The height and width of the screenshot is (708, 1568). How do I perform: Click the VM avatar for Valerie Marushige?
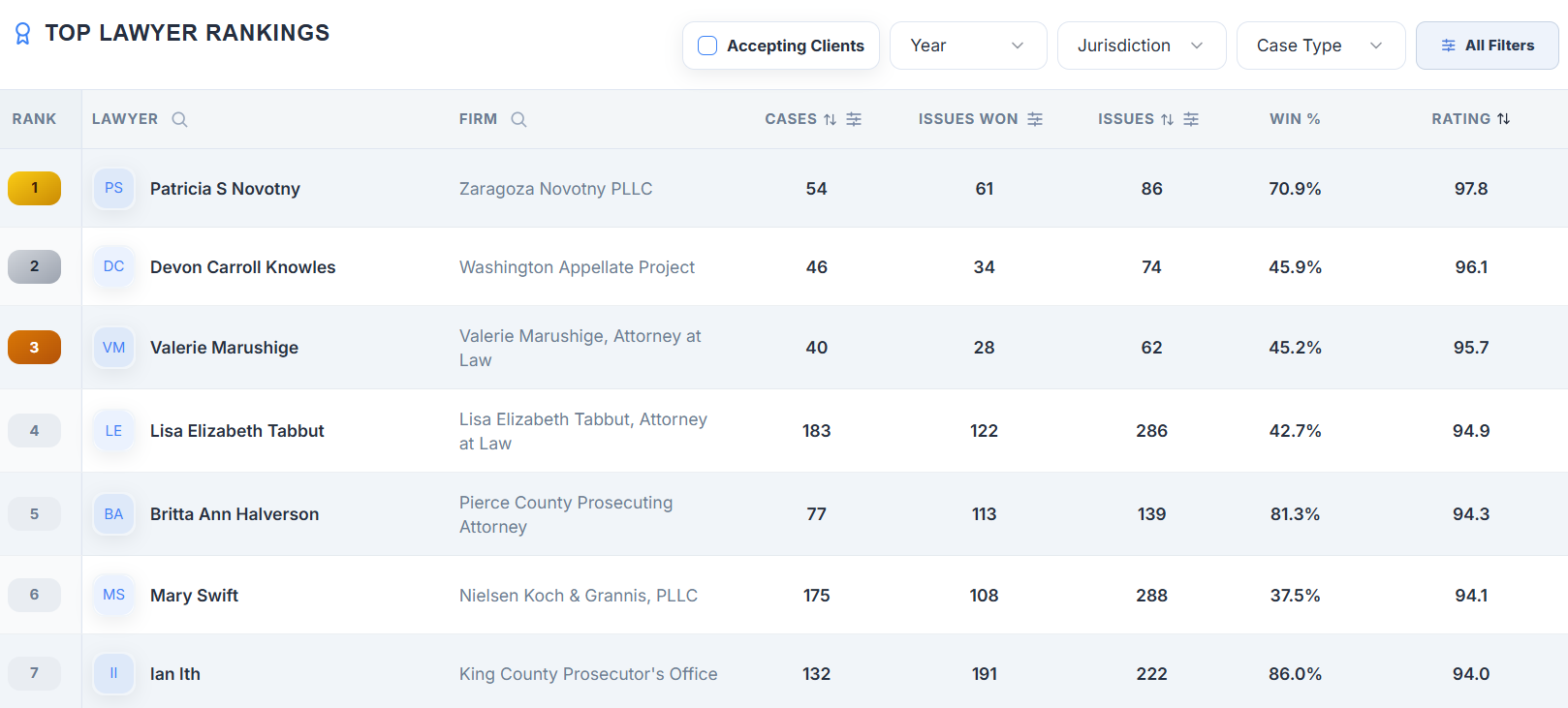[x=113, y=348]
